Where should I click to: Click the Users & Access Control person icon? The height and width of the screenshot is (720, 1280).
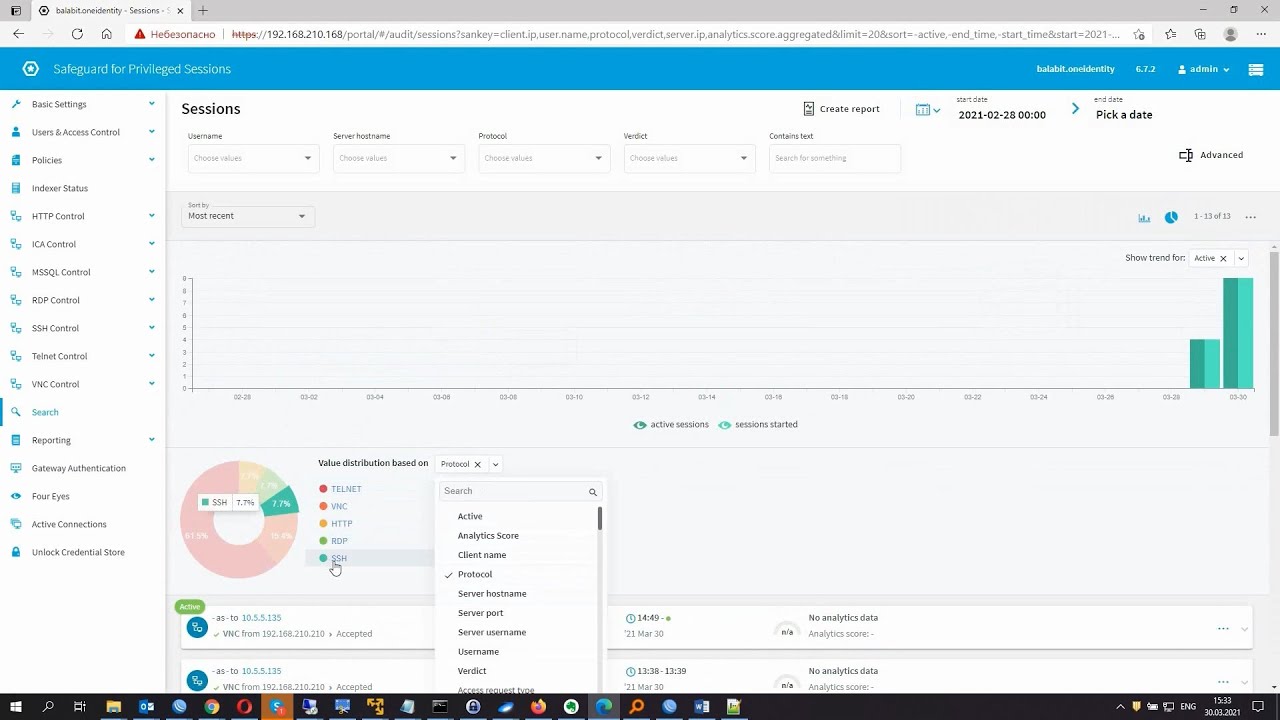15,132
